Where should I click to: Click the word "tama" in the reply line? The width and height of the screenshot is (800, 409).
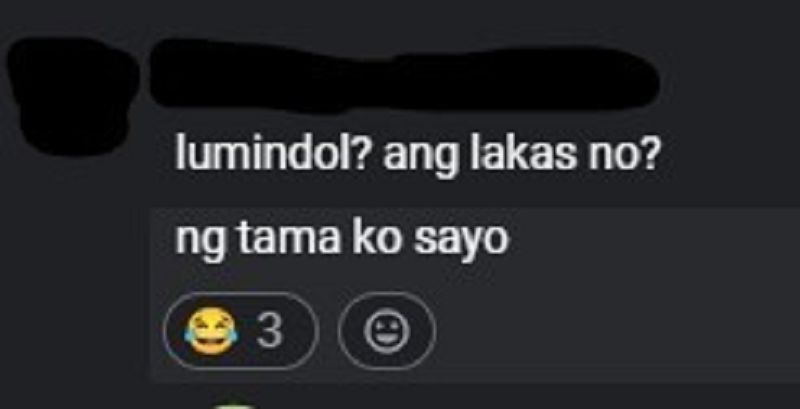tap(290, 239)
